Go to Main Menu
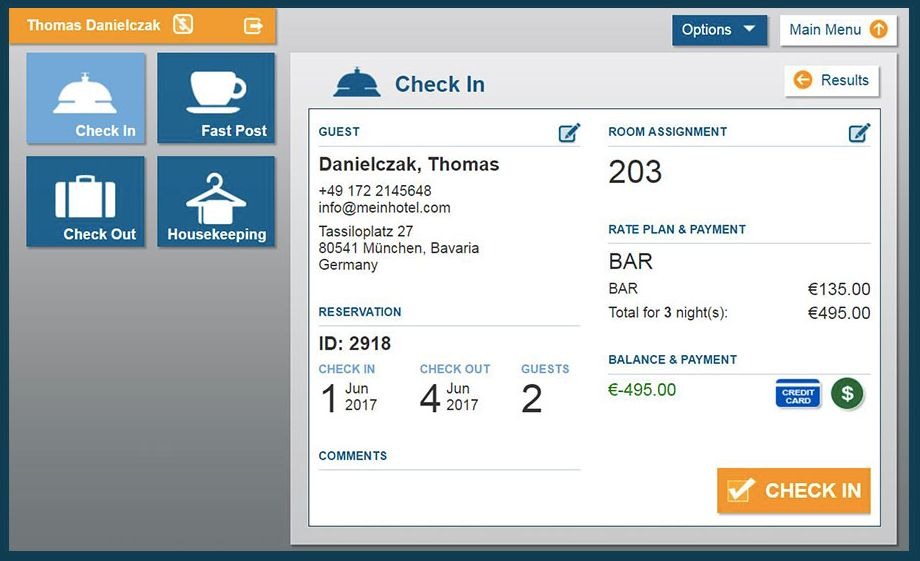 click(838, 30)
